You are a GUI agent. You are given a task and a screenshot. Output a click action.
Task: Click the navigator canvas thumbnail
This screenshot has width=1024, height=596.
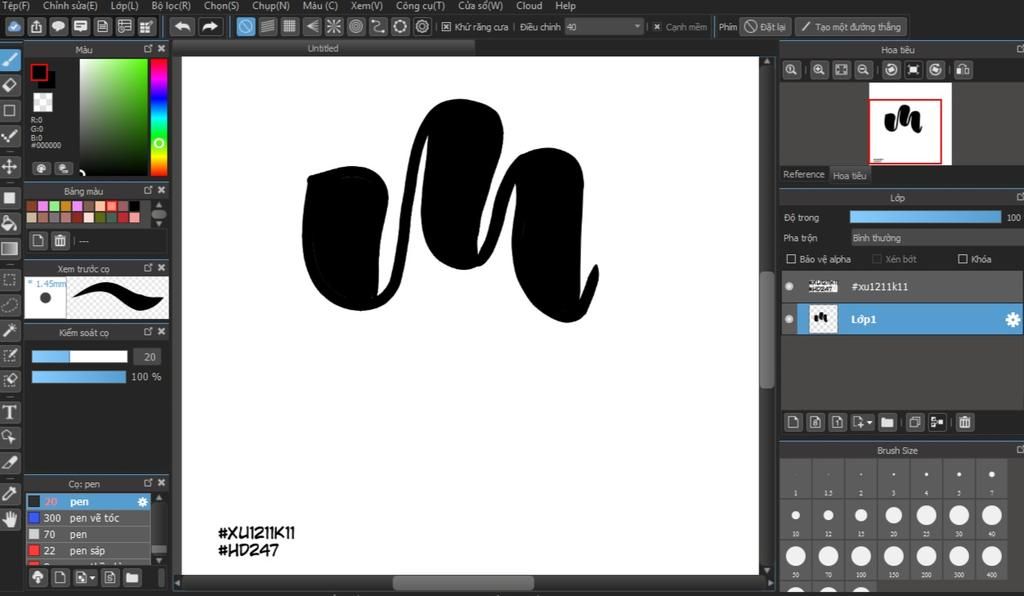(x=910, y=123)
